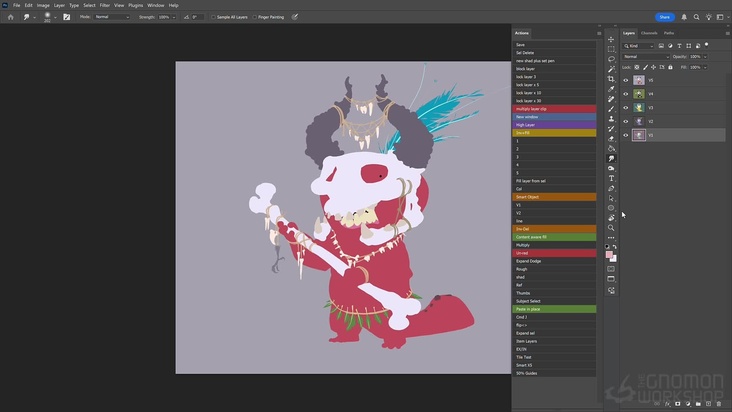Change the screen mode
This screenshot has width=732, height=412.
coord(611,279)
